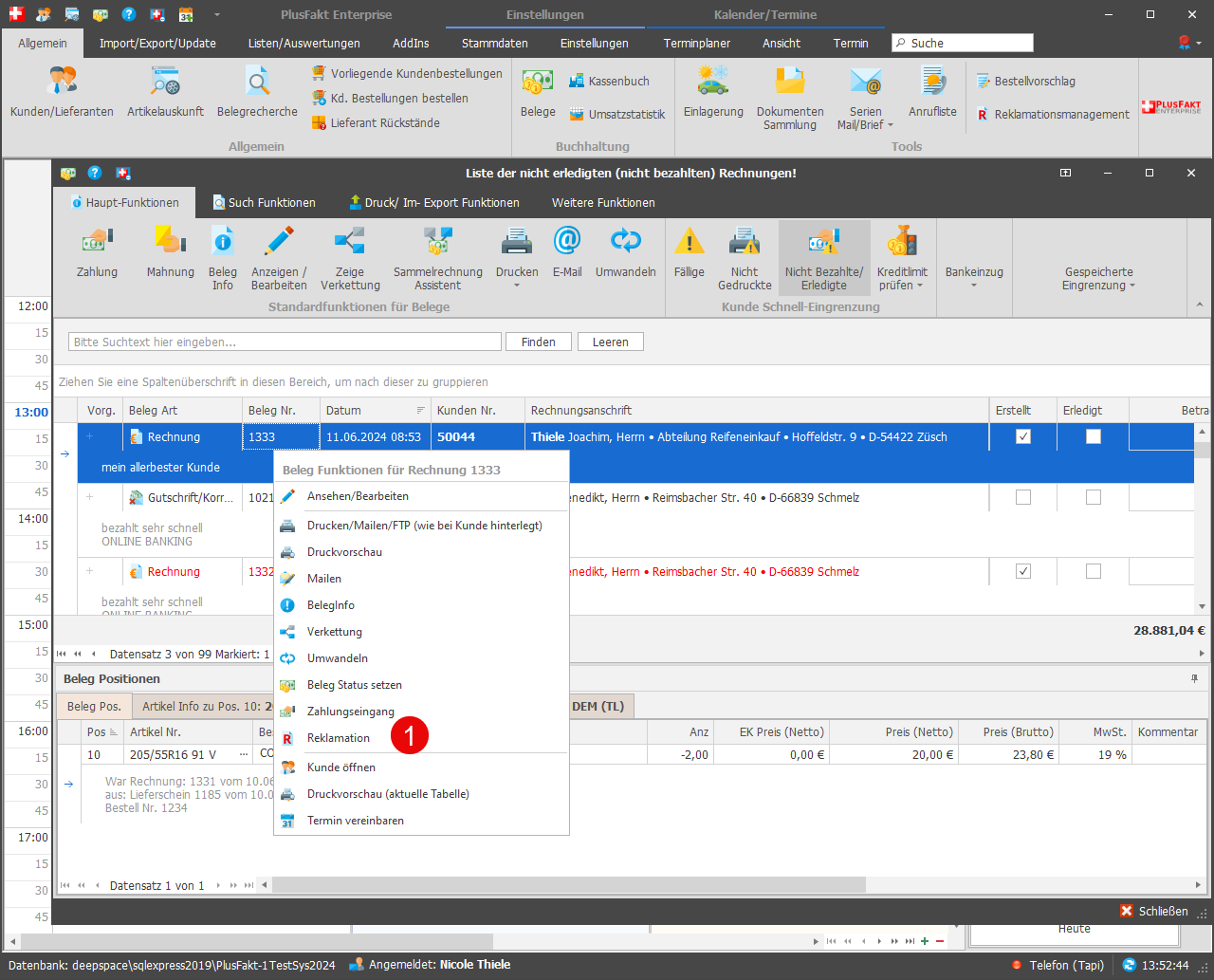Click the Suche box in main ribbon
The height and width of the screenshot is (980, 1214).
tap(963, 43)
